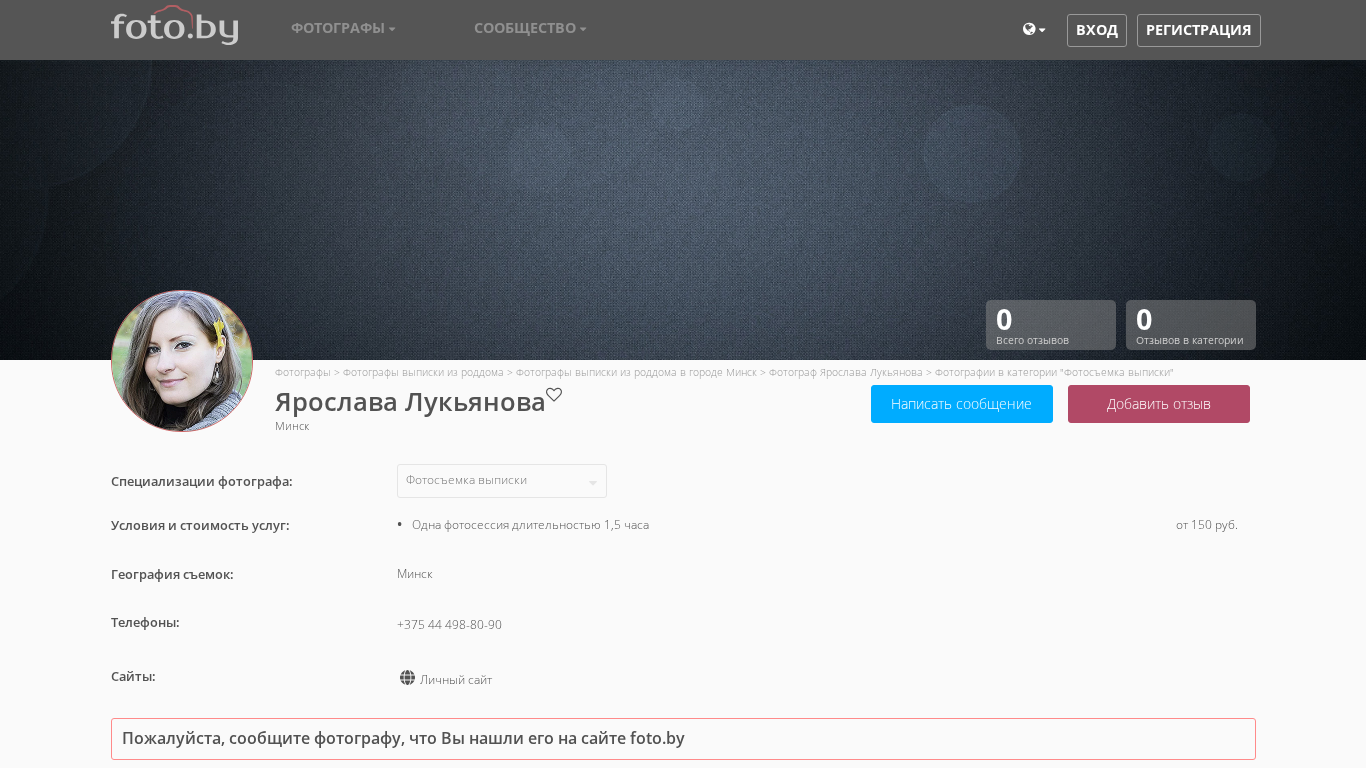The height and width of the screenshot is (768, 1366).
Task: Click phone number +375 44 498-80-90
Action: (x=449, y=625)
